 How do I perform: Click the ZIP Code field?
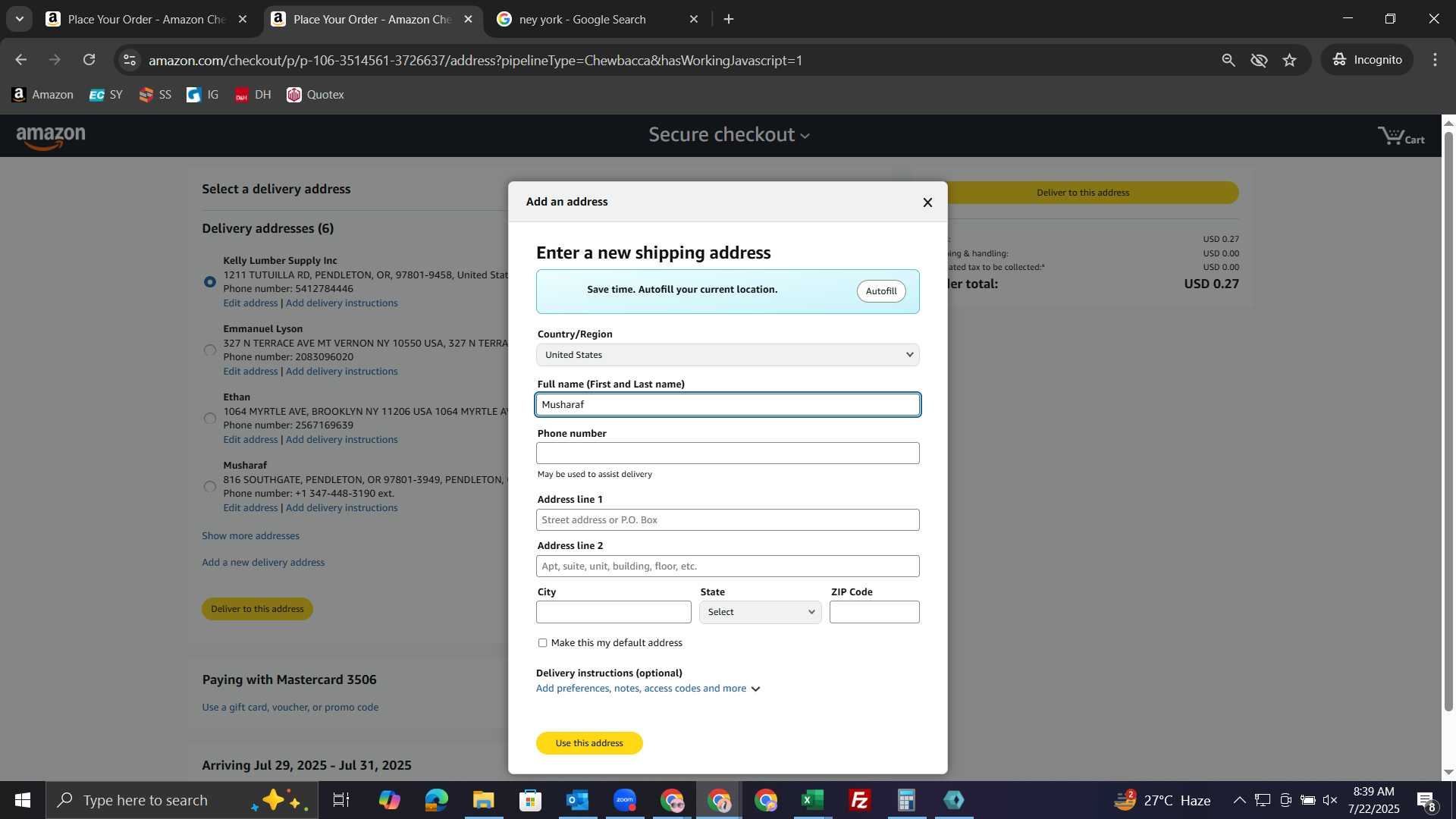(874, 612)
